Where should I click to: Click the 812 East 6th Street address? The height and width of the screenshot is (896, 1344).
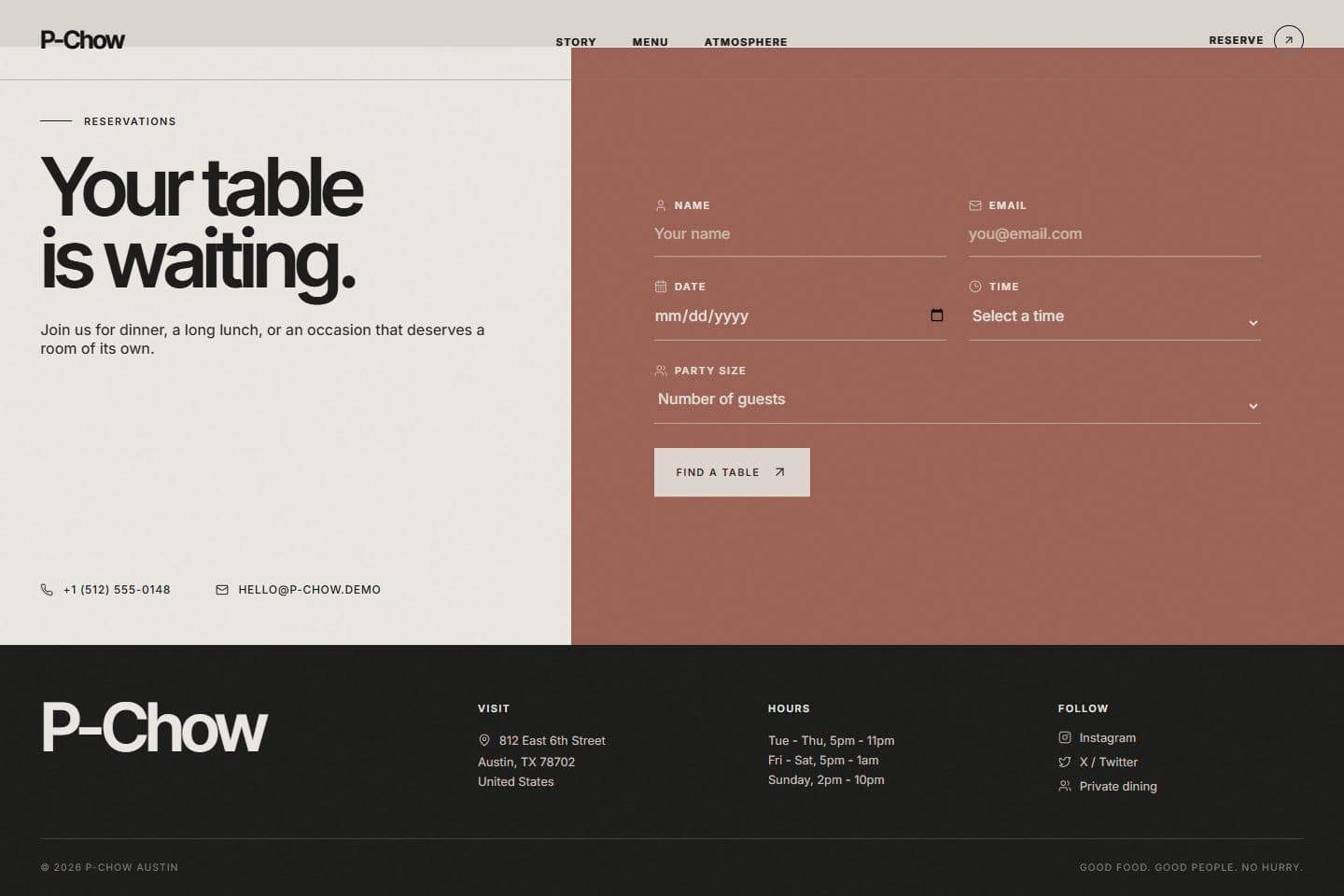pos(552,741)
